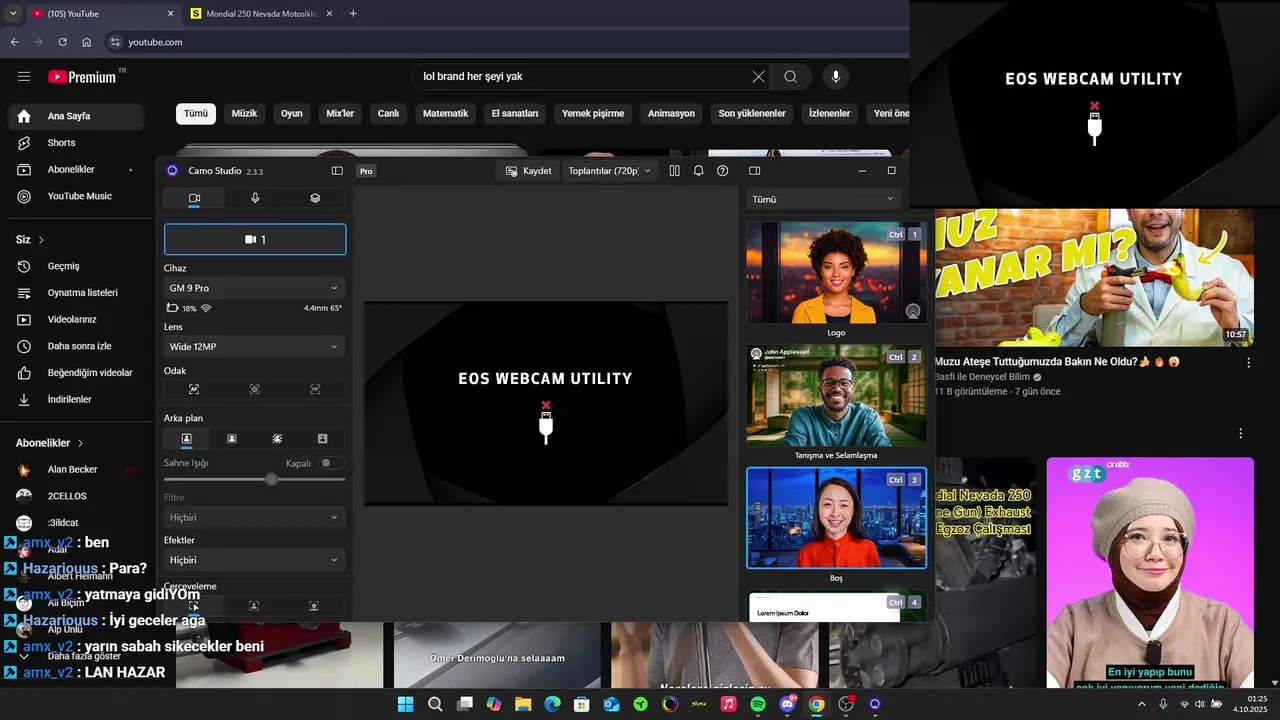This screenshot has height=720, width=1280.
Task: Open Ana Sayfa in YouTube sidebar
Action: click(78, 116)
